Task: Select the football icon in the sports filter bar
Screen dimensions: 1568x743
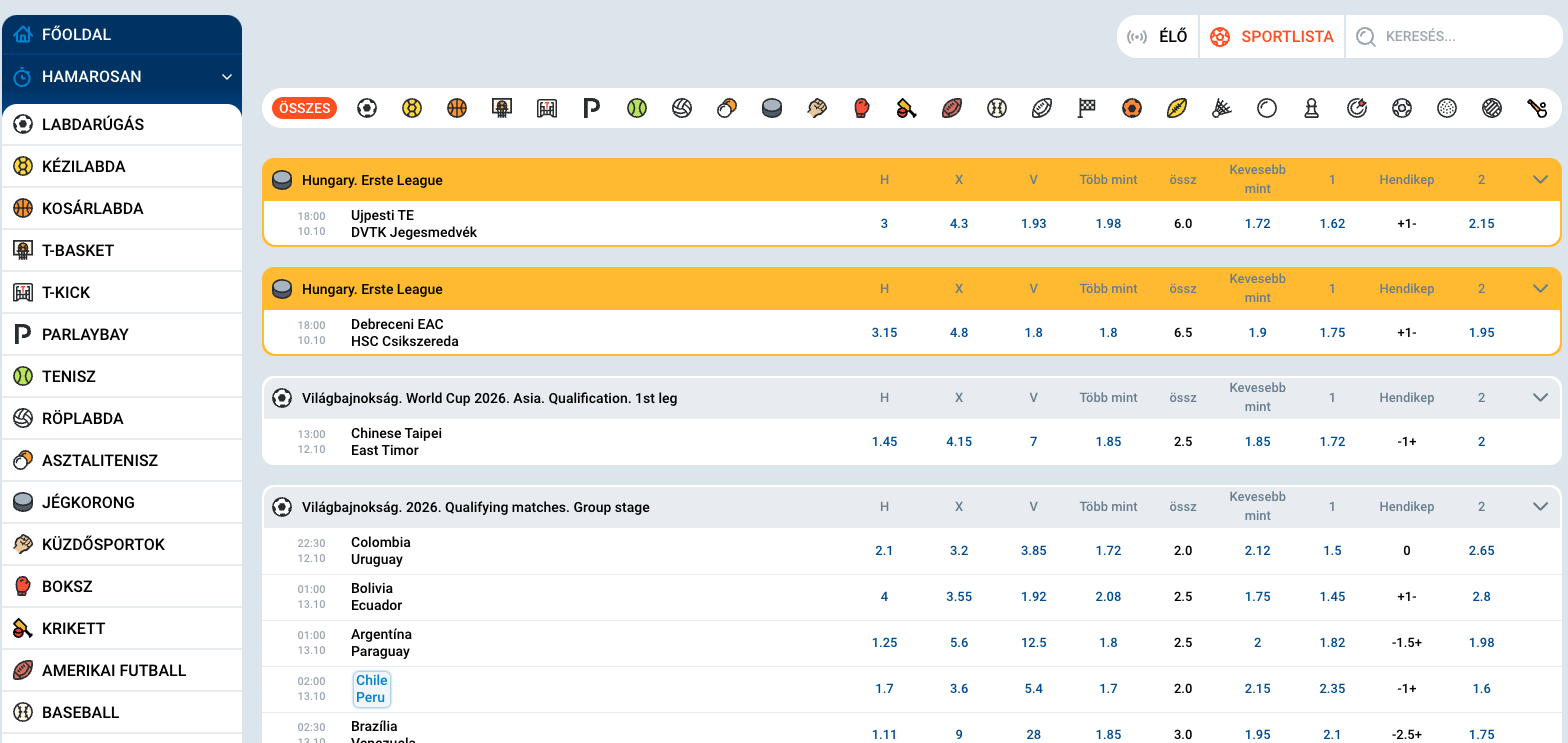Action: [367, 108]
